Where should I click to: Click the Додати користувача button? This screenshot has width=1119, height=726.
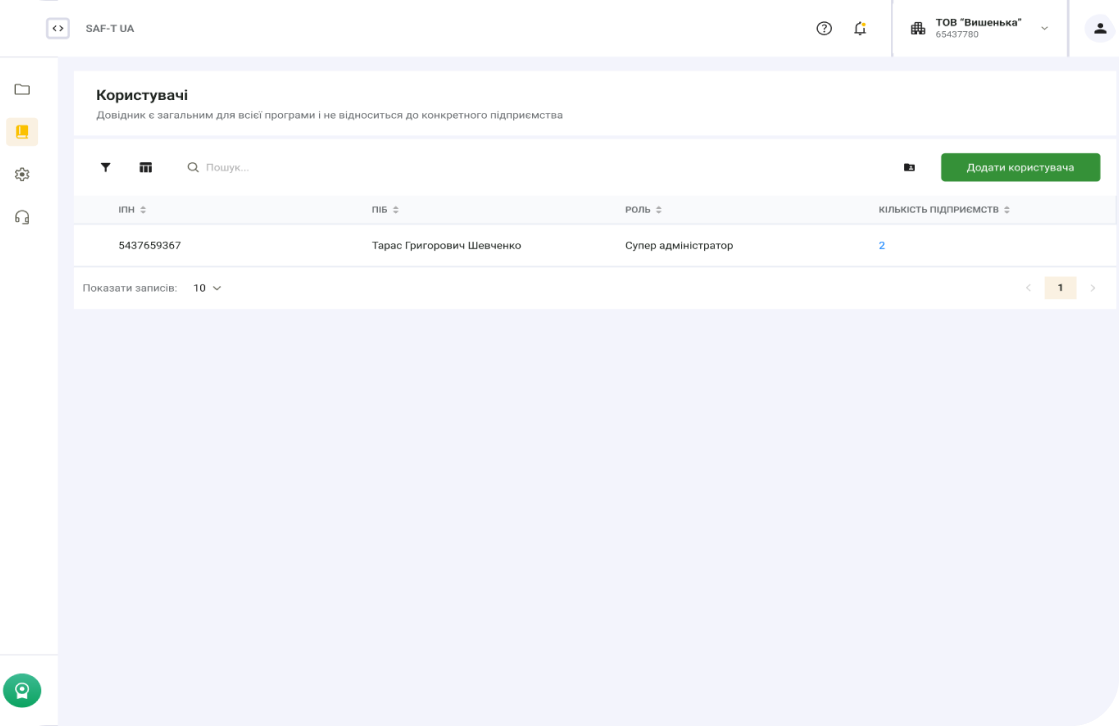coord(1020,167)
